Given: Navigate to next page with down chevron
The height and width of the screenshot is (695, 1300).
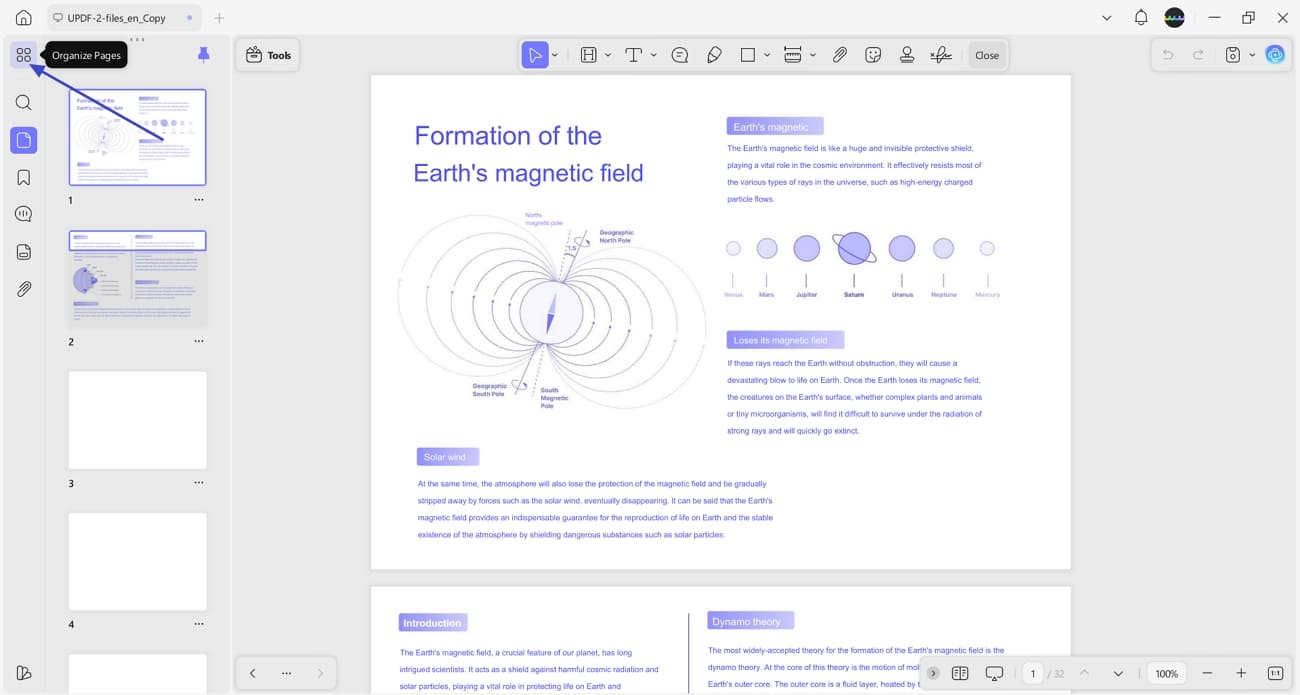Looking at the screenshot, I should [x=1119, y=673].
